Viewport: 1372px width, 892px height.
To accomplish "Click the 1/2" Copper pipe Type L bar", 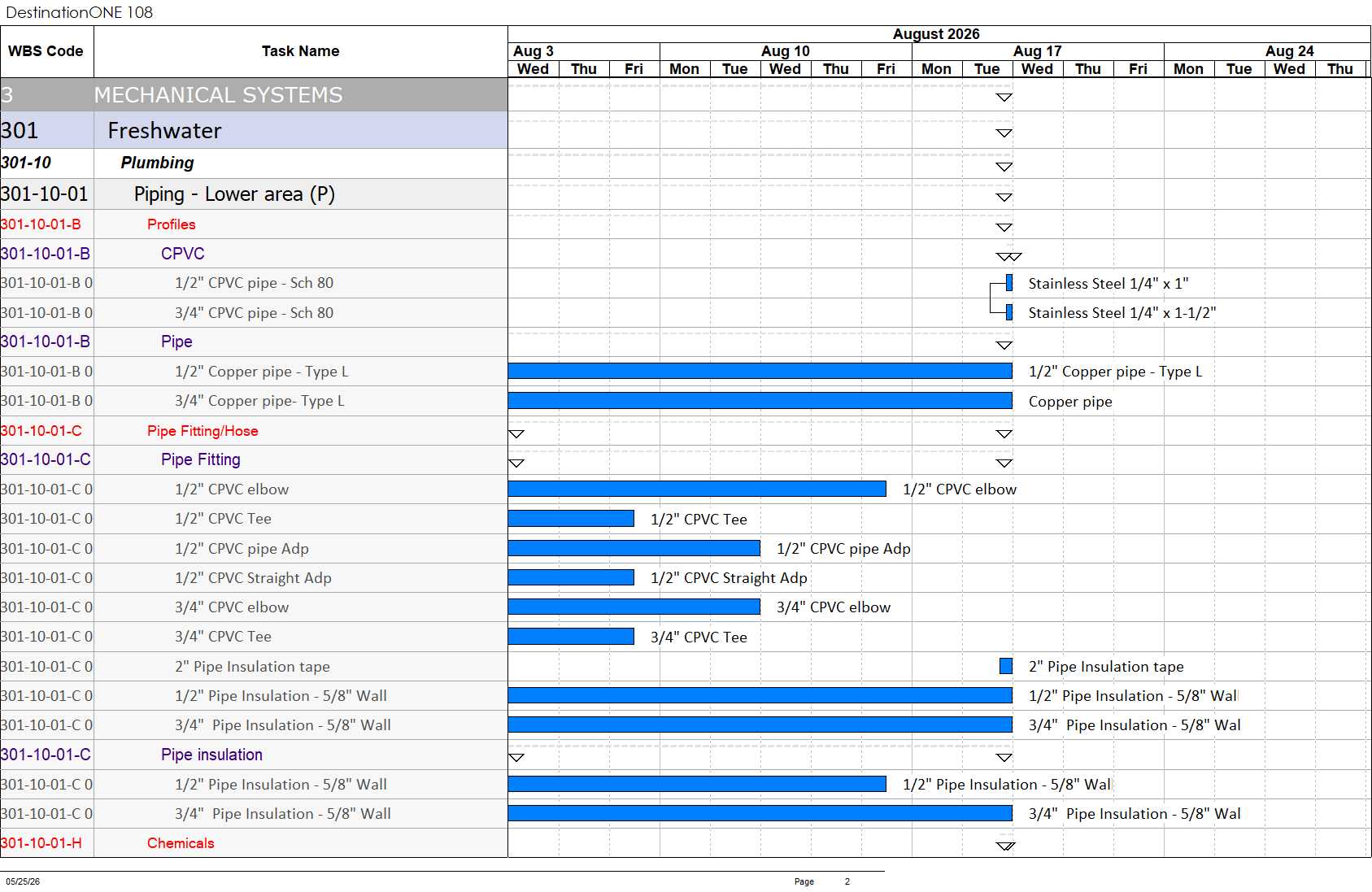I will coord(760,372).
